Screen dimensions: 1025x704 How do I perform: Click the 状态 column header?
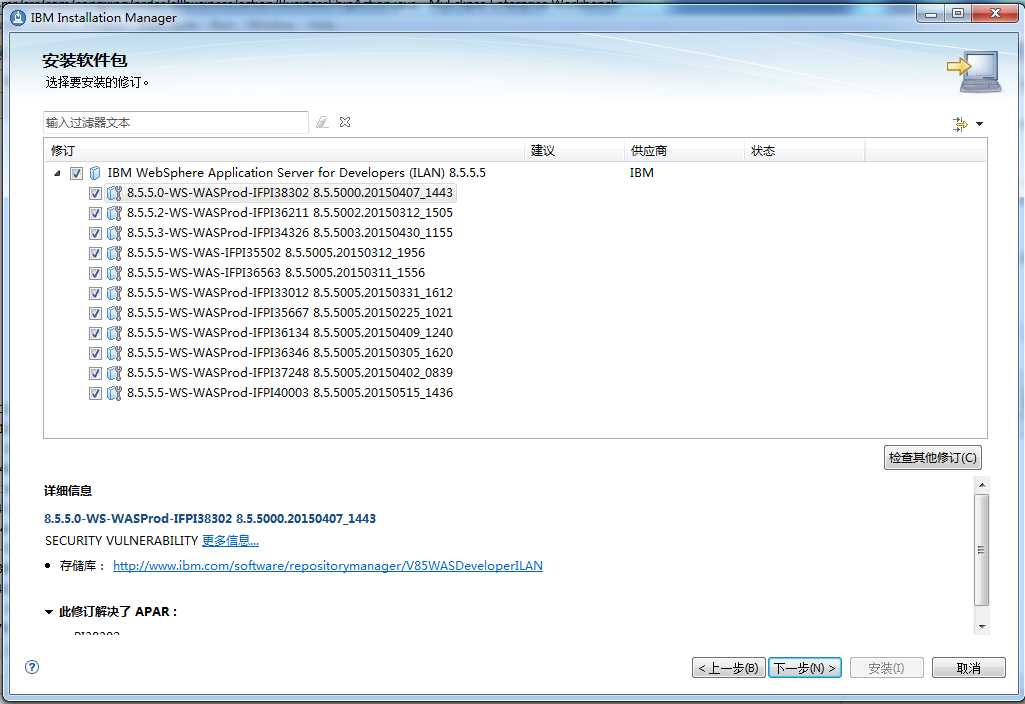(x=805, y=150)
